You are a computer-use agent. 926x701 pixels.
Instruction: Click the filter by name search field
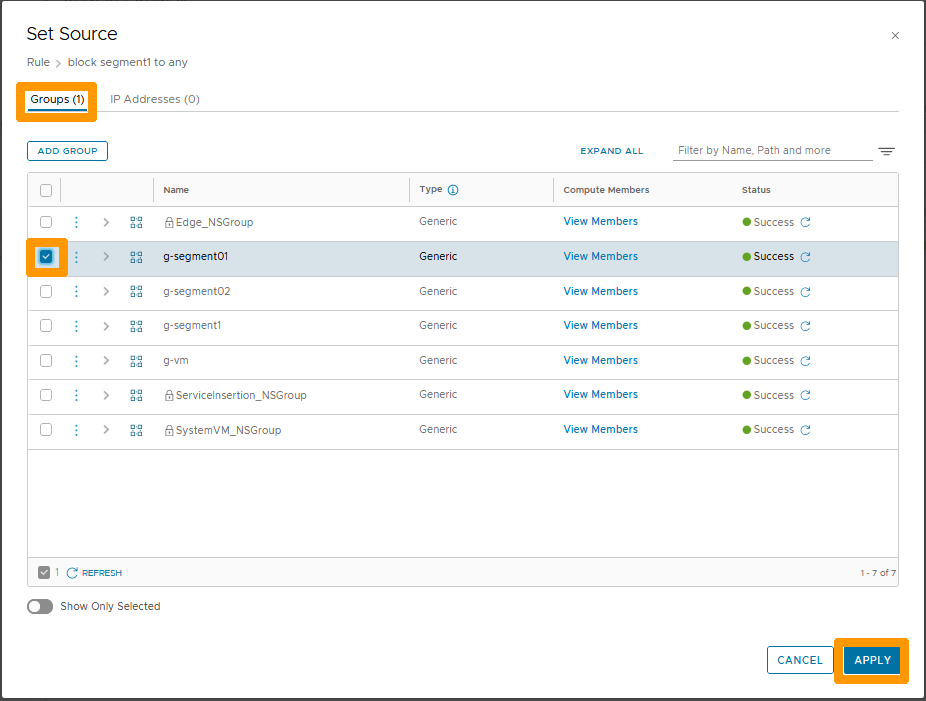click(772, 151)
